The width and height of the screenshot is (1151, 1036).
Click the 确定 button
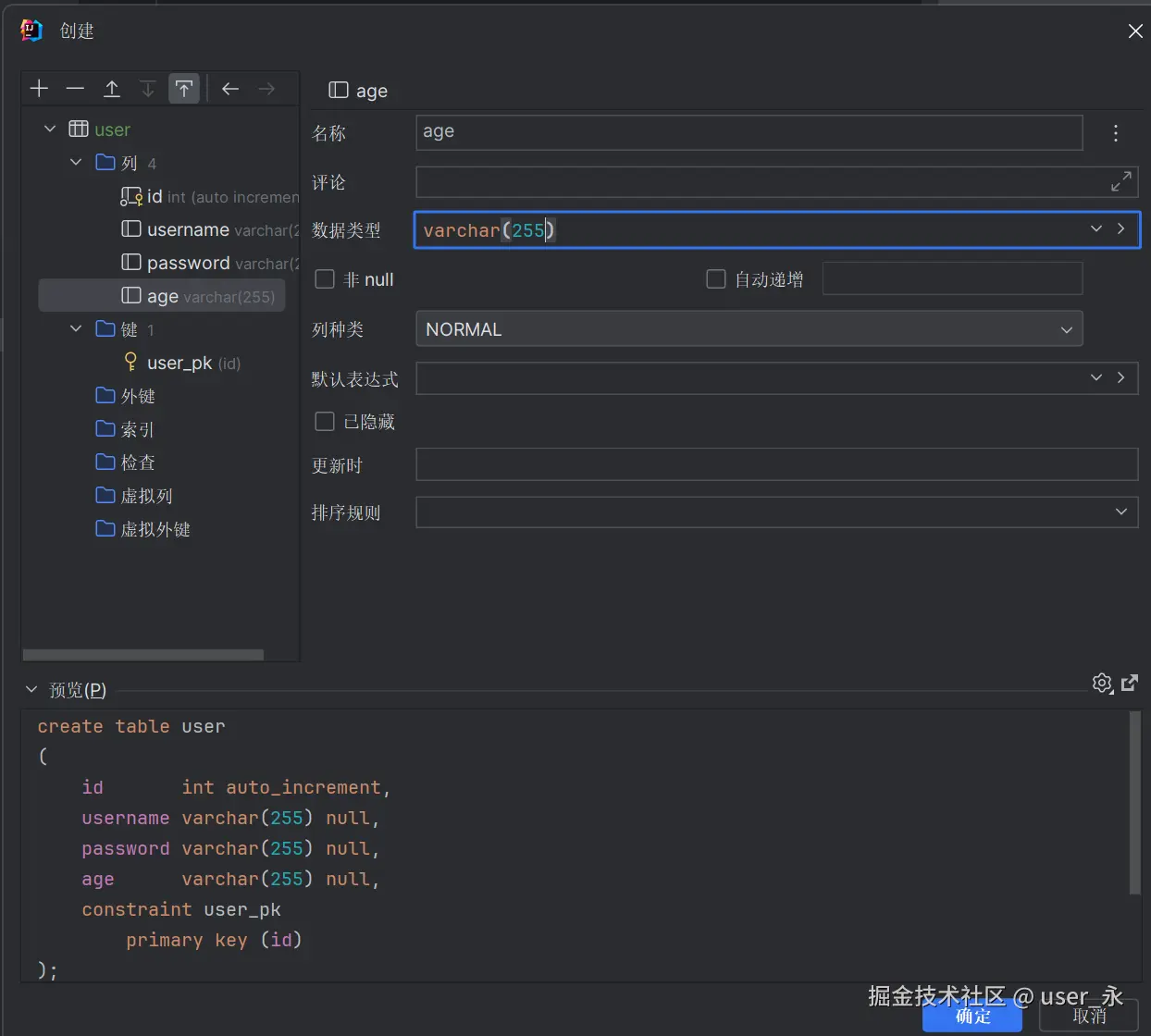coord(972,1017)
